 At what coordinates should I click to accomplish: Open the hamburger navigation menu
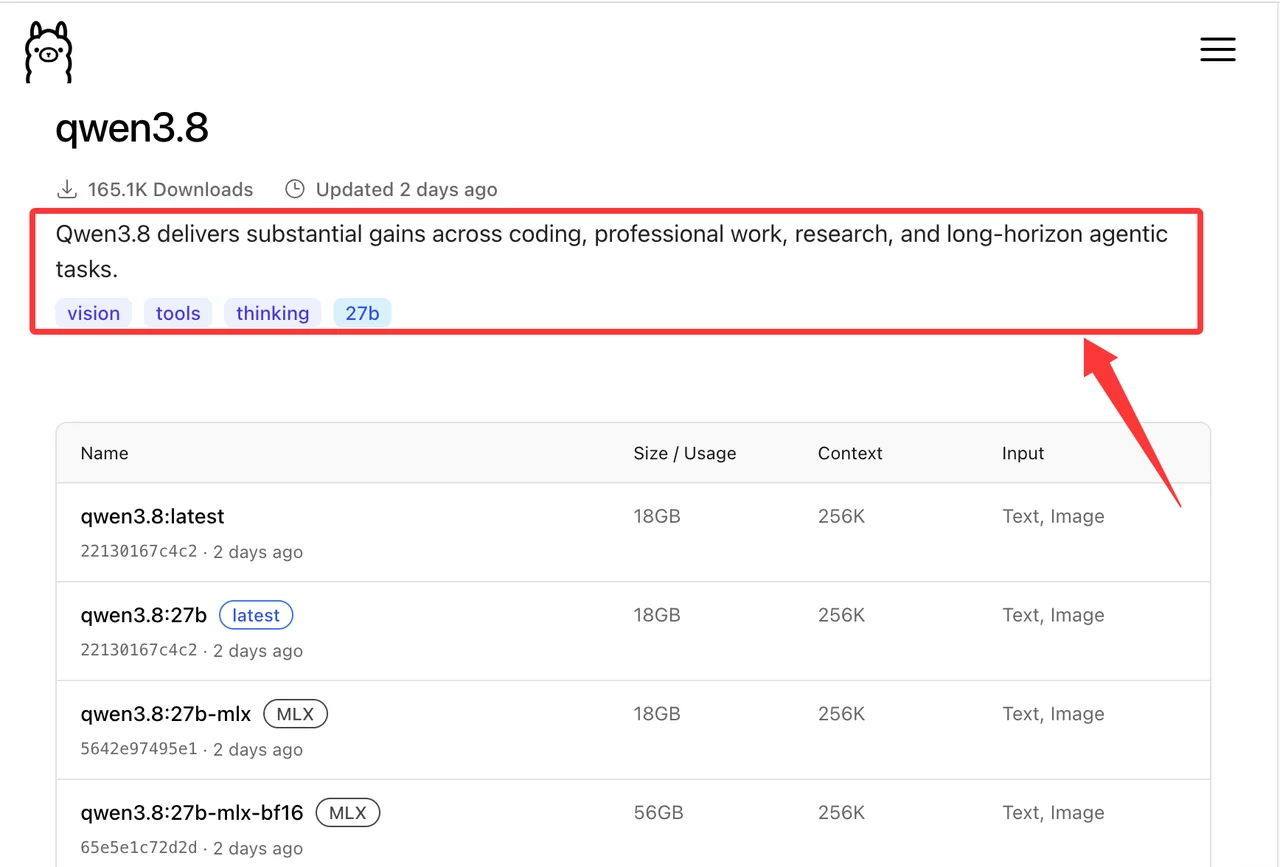(x=1217, y=49)
